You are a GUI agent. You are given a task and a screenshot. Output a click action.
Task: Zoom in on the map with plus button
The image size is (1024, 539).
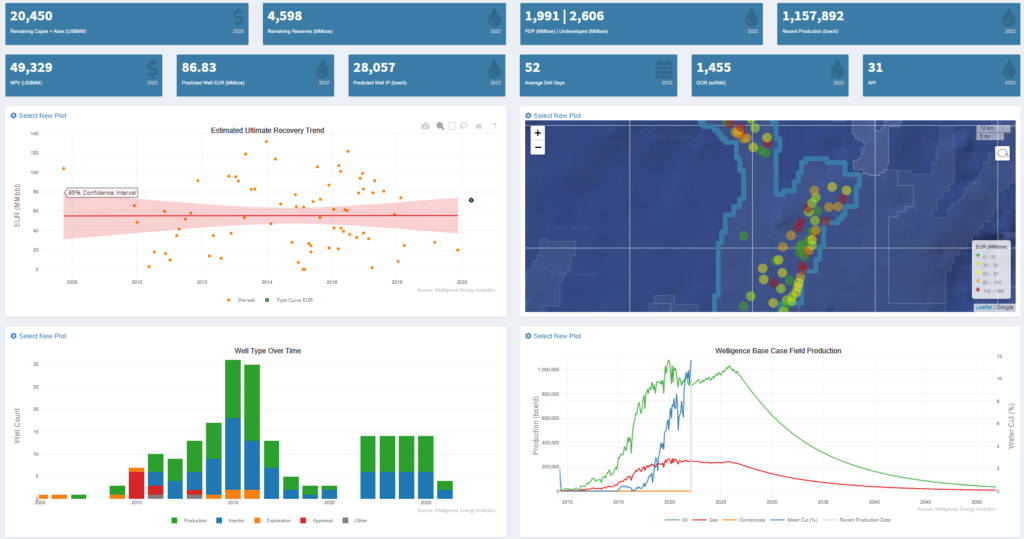tap(538, 133)
